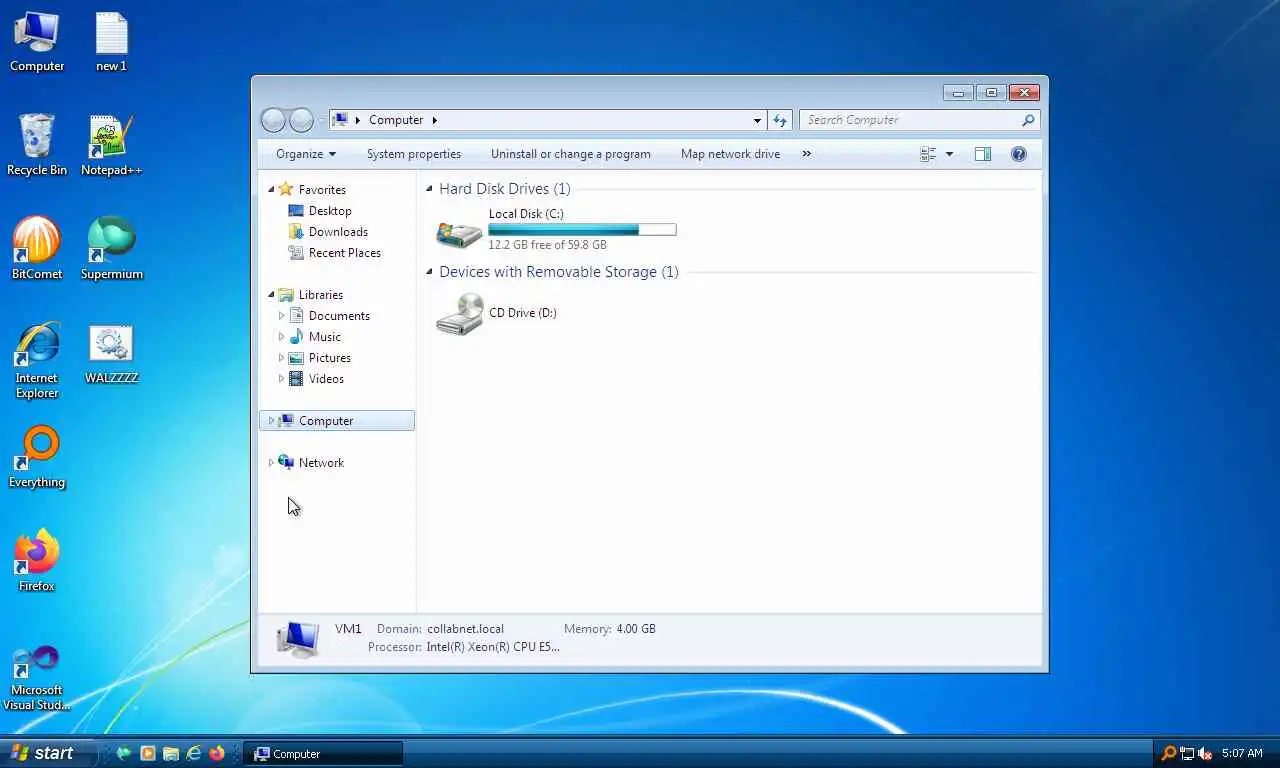1280x768 pixels.
Task: Click the muted volume tray icon
Action: coord(1205,754)
